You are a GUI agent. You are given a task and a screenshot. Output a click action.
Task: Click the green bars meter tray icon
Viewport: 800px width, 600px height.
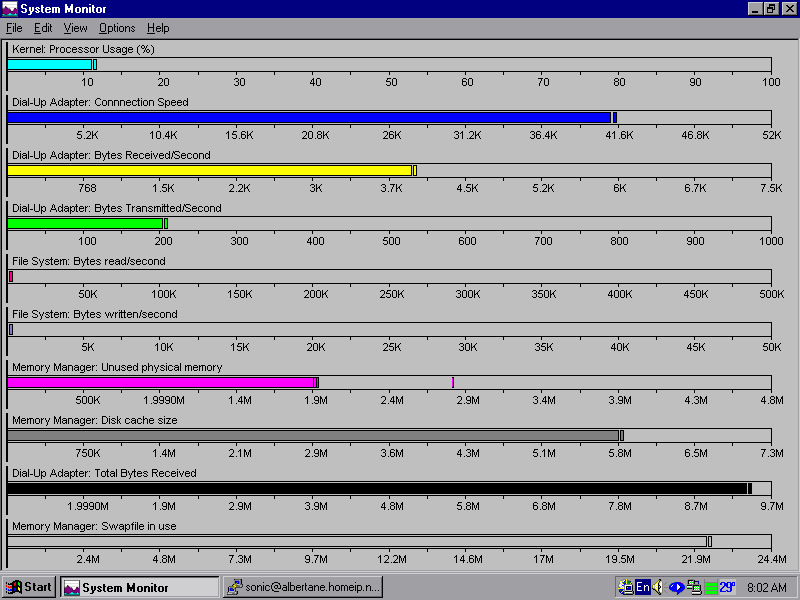click(710, 587)
